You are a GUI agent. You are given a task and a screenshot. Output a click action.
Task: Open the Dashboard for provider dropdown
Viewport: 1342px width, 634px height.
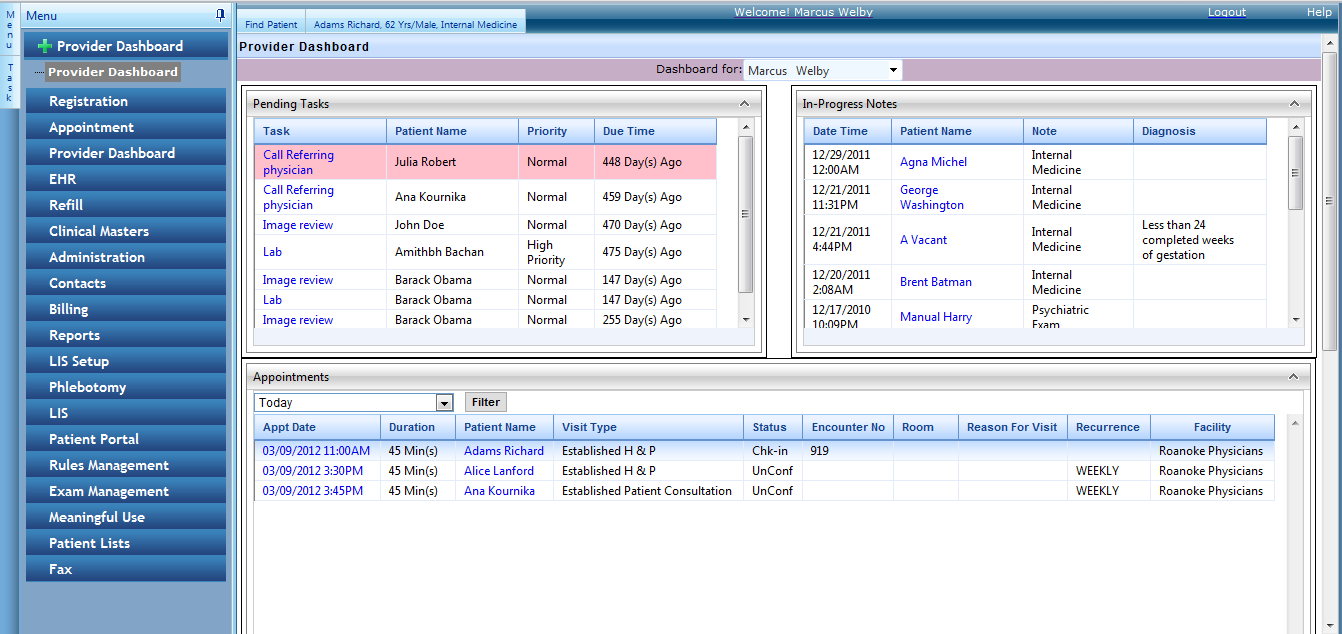(892, 70)
